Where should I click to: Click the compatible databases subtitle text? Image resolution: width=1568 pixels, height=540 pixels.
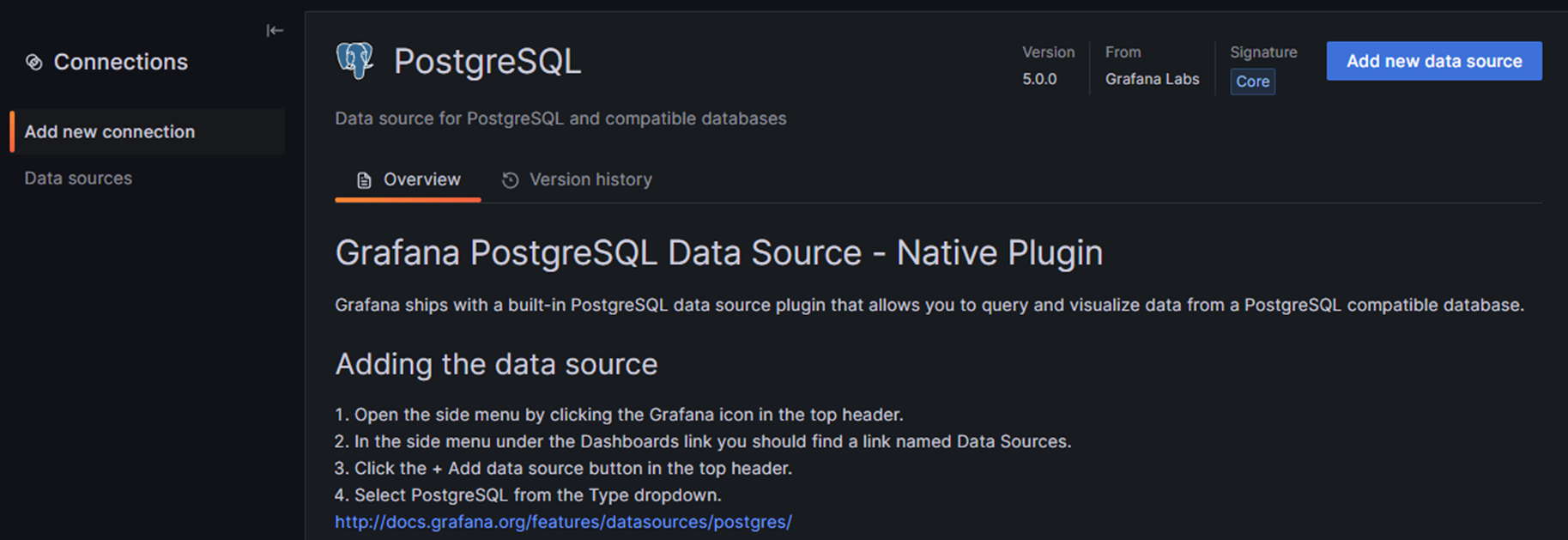coord(560,118)
